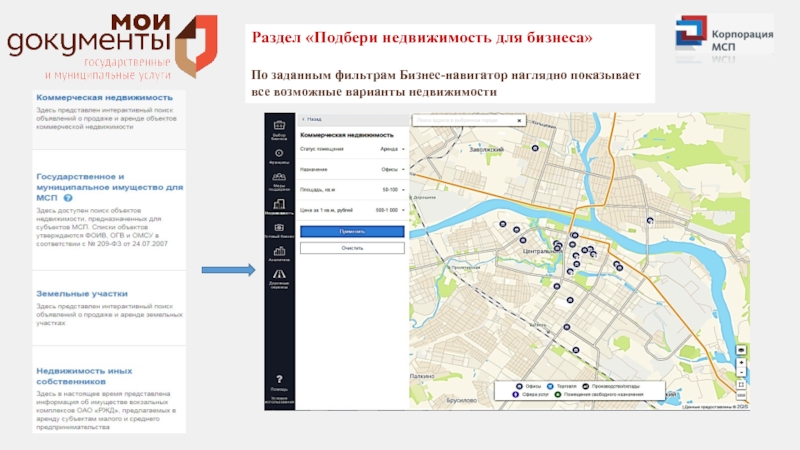Click the Мои документы logo

[x=112, y=47]
